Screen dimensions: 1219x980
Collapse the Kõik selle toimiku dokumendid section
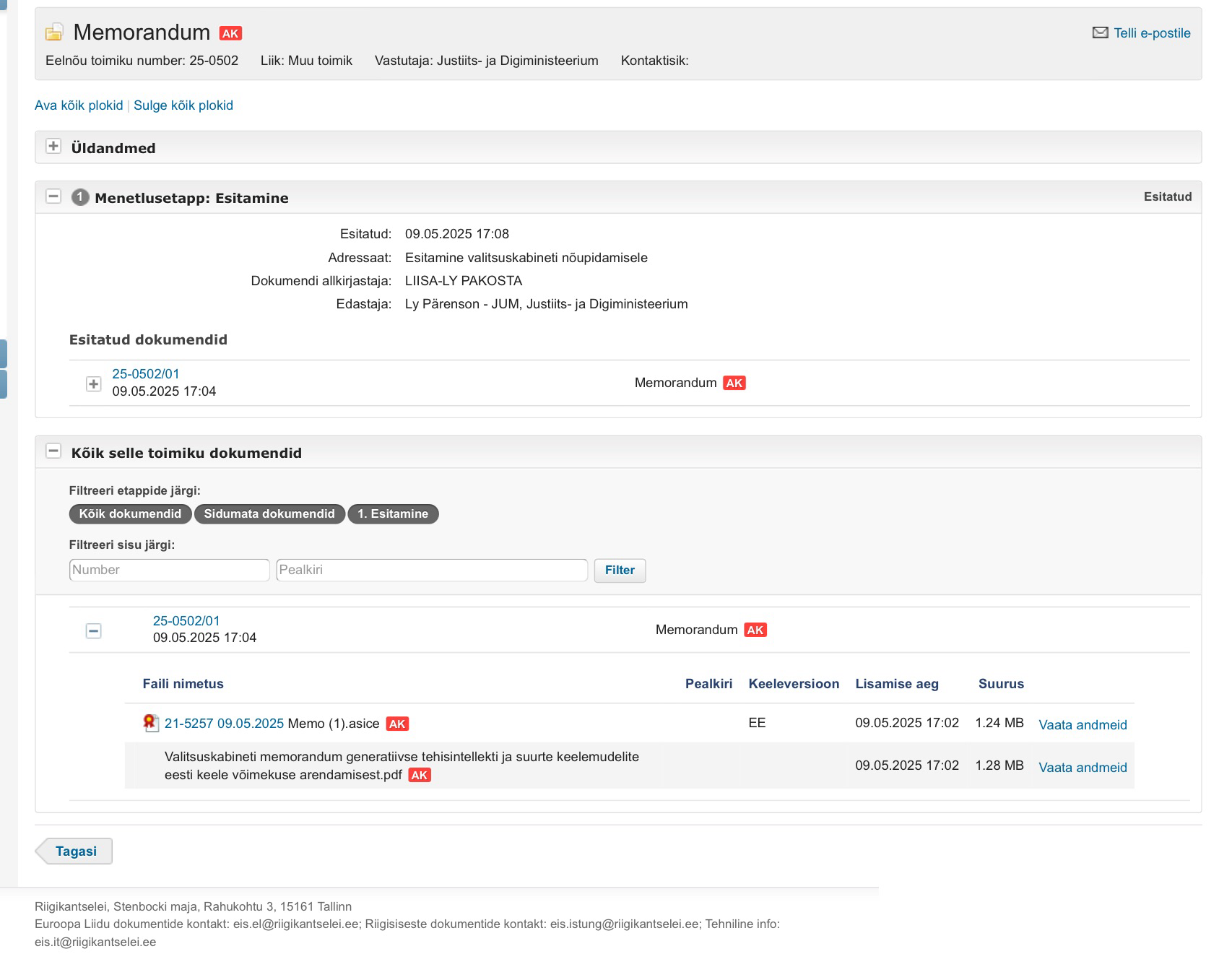(53, 451)
